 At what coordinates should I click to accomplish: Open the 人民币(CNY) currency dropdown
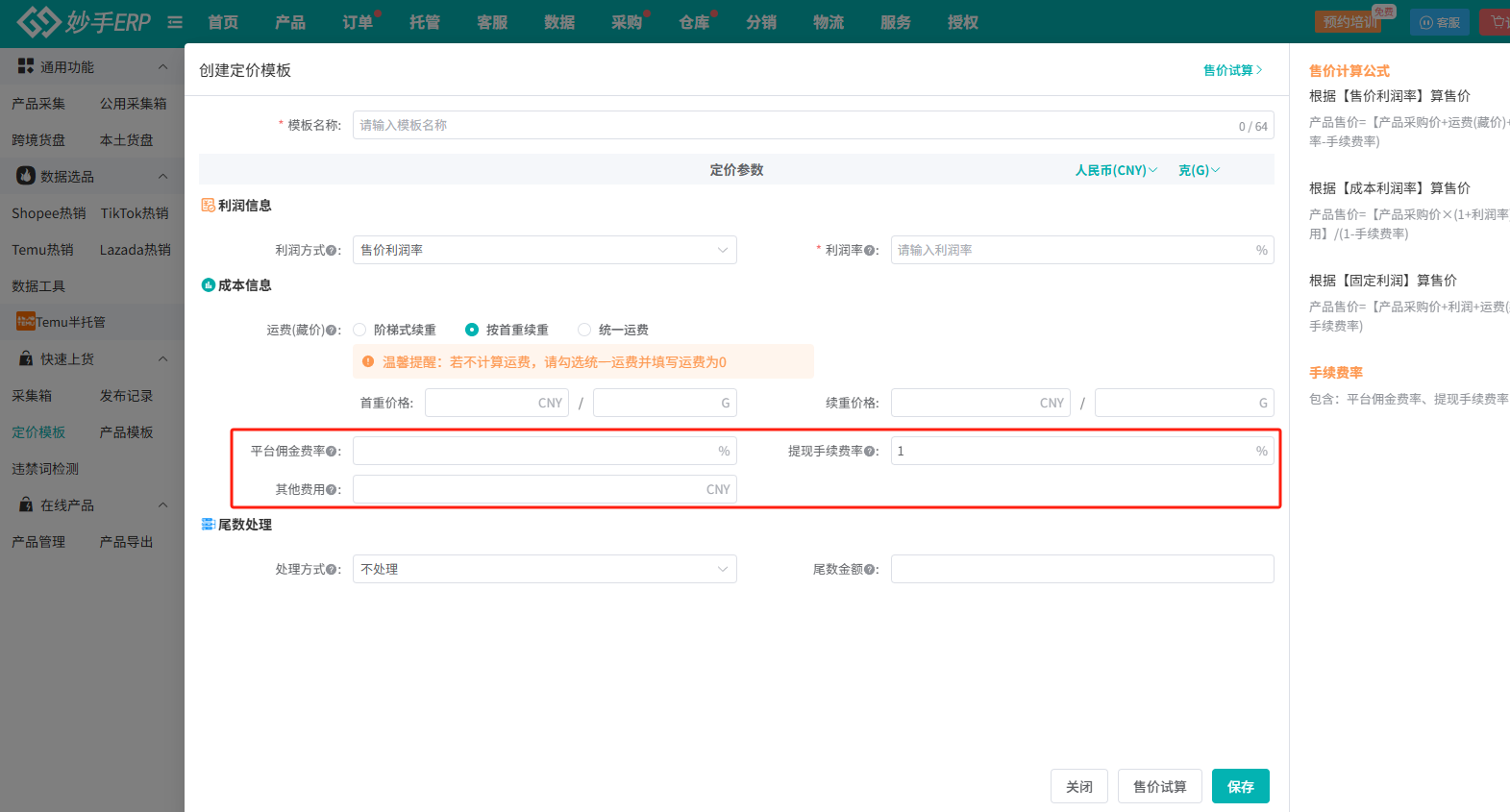tap(1116, 170)
